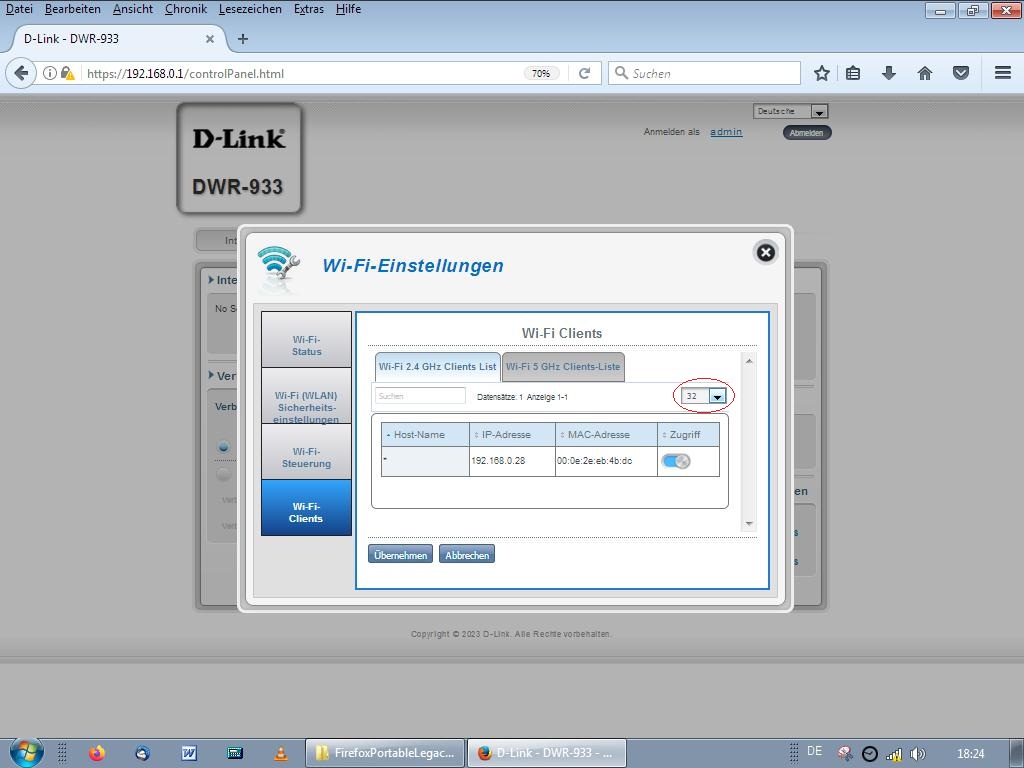Launch Firefox from taskbar quick launch

point(97,753)
